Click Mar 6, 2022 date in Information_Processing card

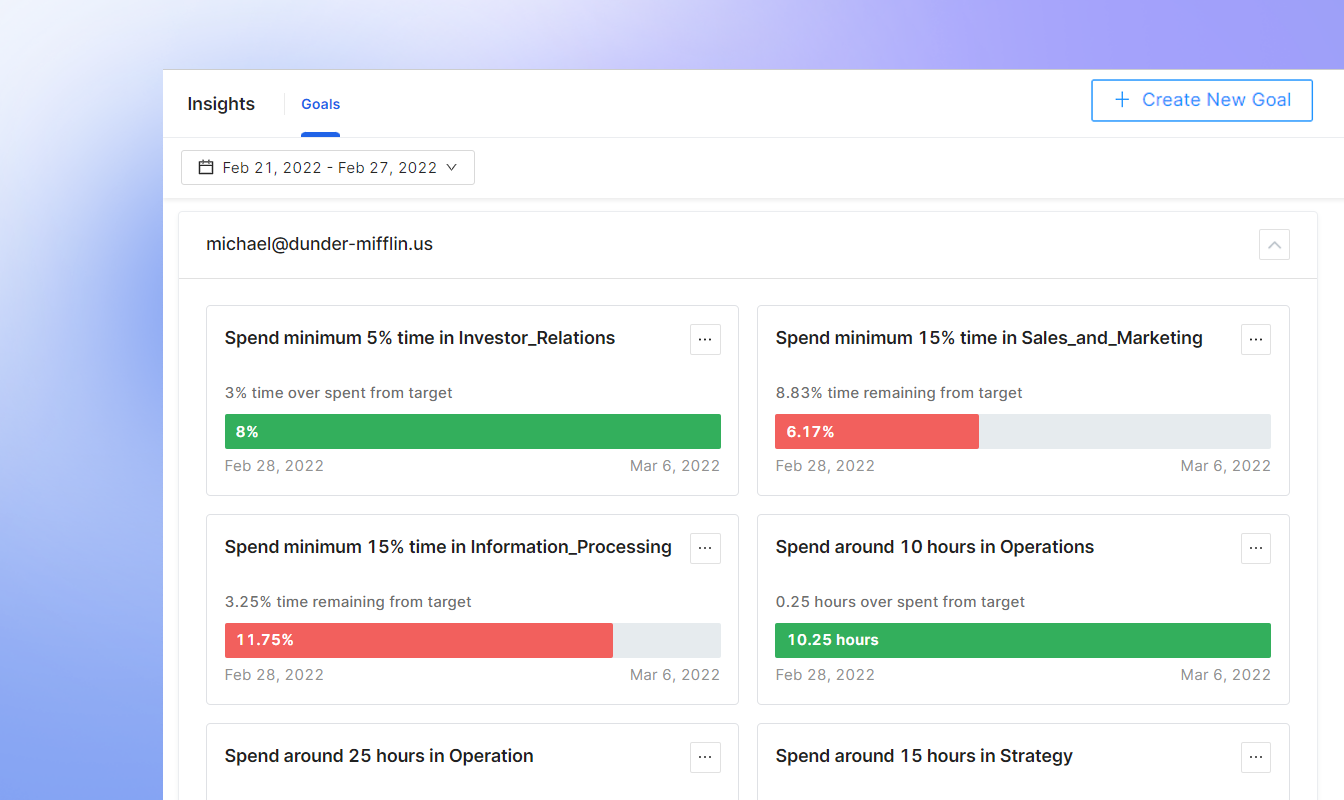click(675, 675)
